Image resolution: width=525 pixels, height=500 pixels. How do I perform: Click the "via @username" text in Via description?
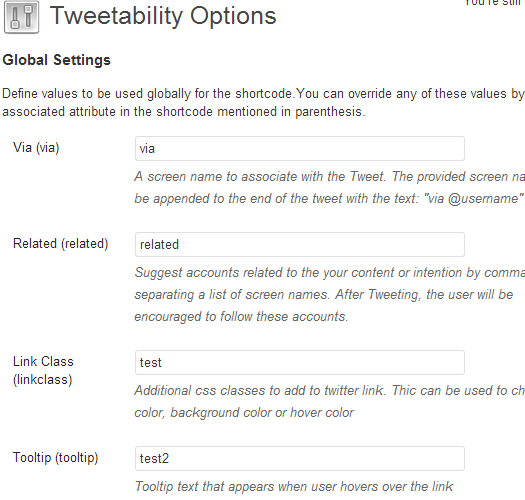click(474, 199)
